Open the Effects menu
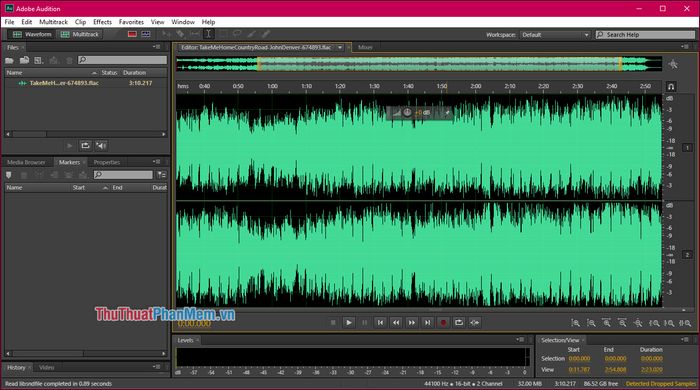The width and height of the screenshot is (700, 390). click(x=102, y=22)
